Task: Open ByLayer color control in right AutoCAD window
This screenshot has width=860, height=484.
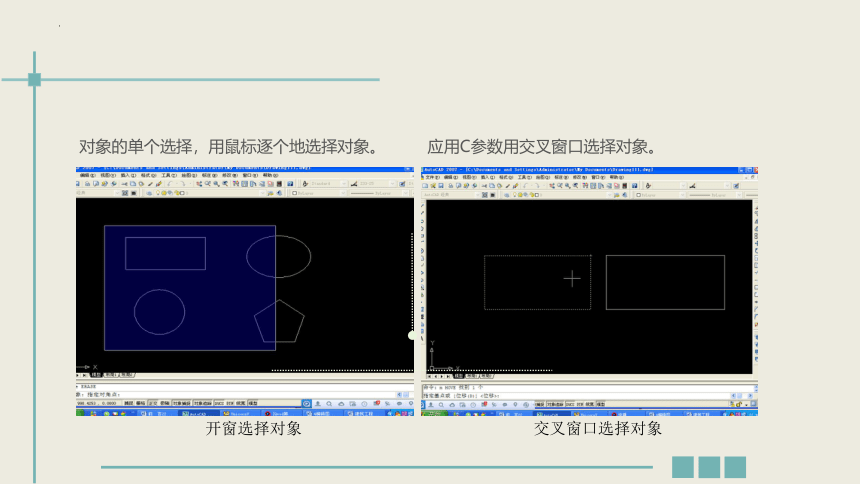Action: pos(660,195)
